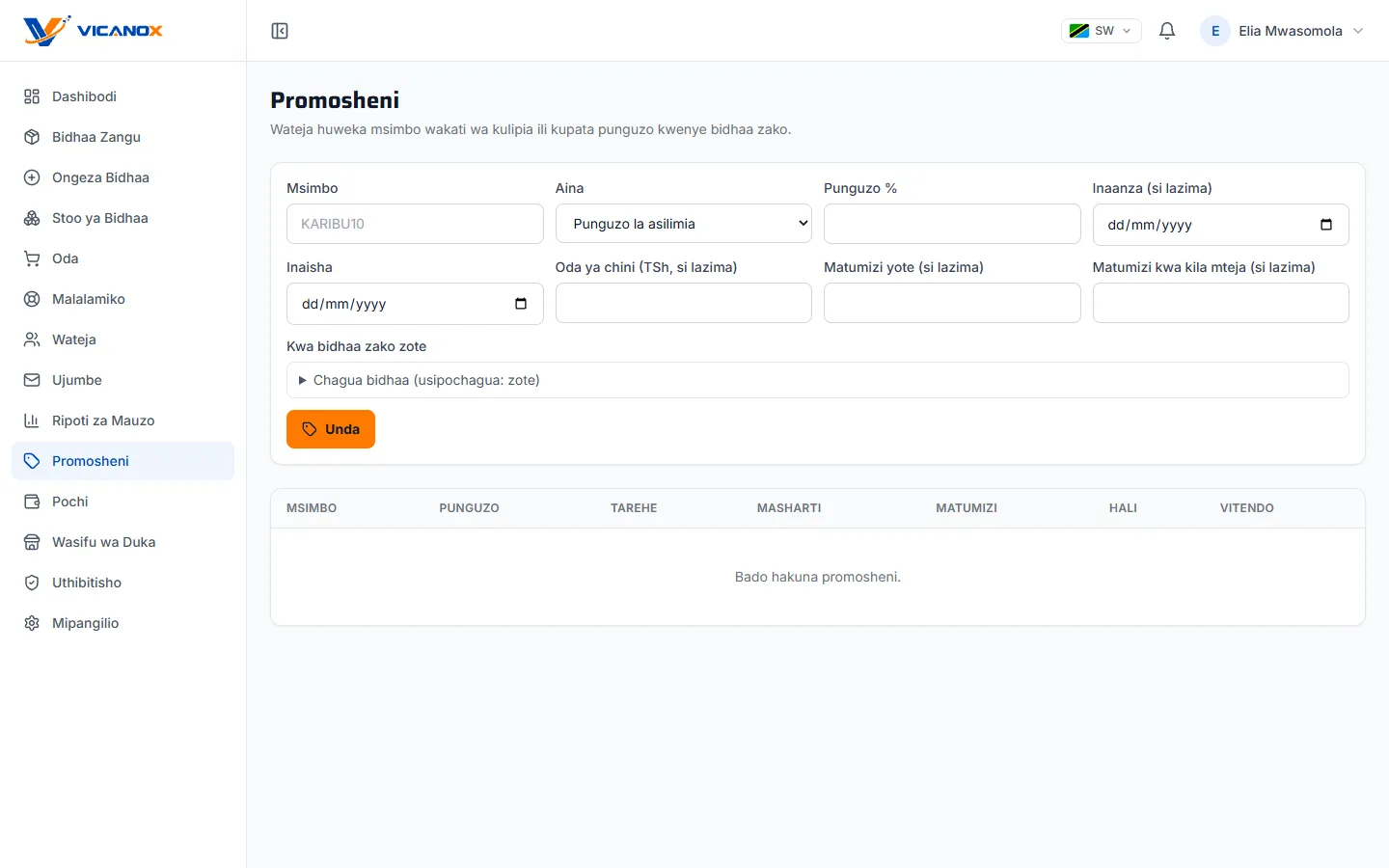Focus the Msimbo code input field
The width and height of the screenshot is (1389, 868).
(415, 224)
